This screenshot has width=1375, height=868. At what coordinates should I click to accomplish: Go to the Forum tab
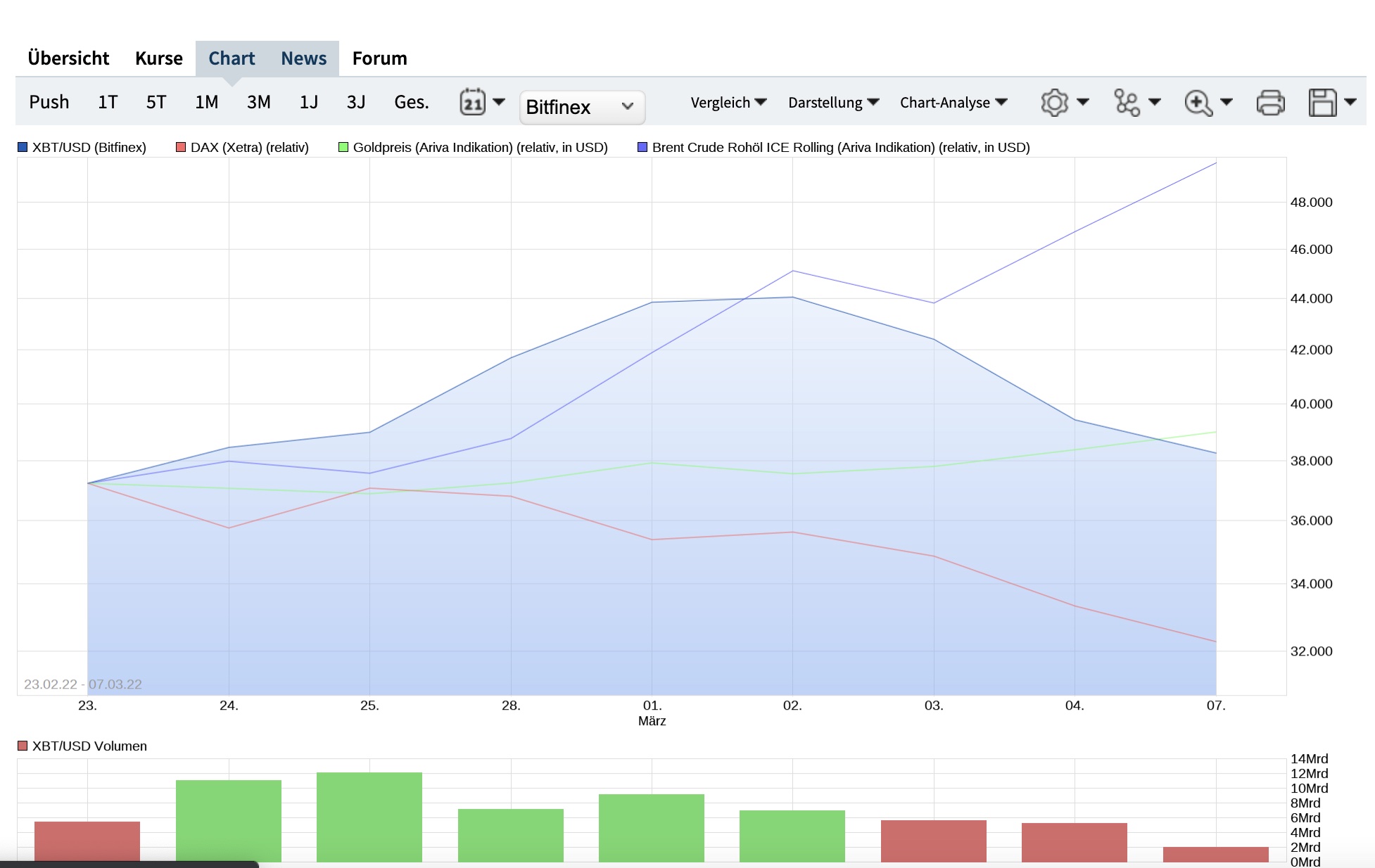[379, 58]
